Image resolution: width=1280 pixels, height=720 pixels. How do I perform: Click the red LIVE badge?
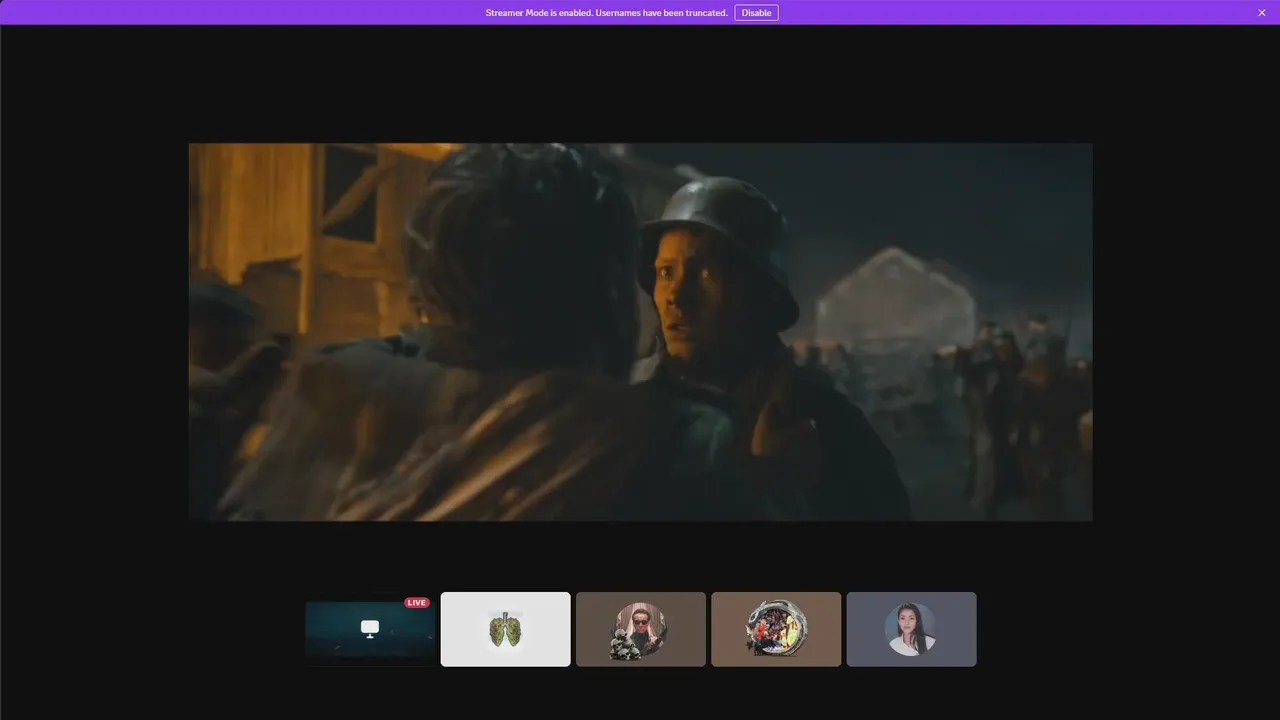417,603
